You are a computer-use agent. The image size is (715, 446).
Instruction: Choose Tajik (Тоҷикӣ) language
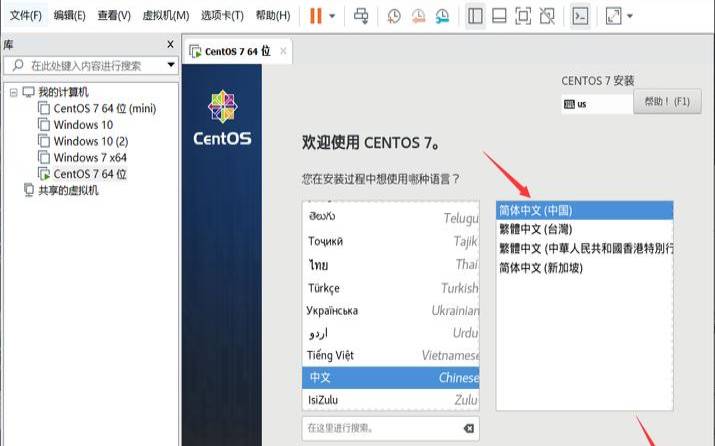point(390,241)
